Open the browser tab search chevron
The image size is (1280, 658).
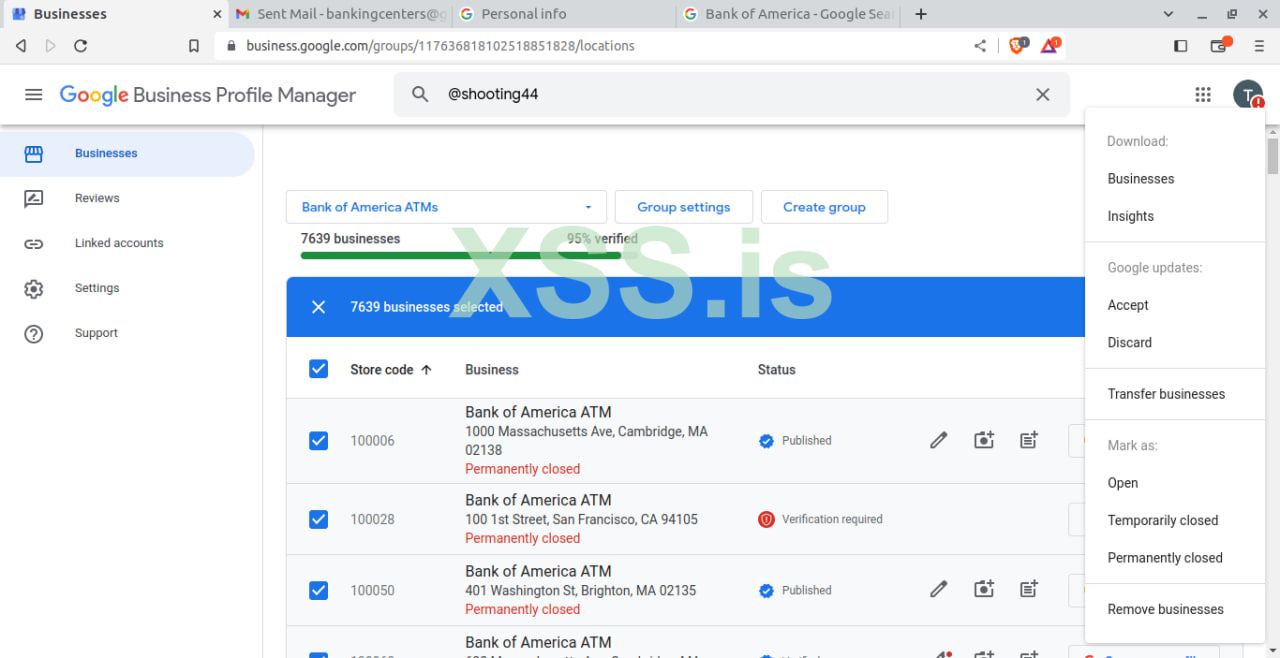coord(1168,14)
